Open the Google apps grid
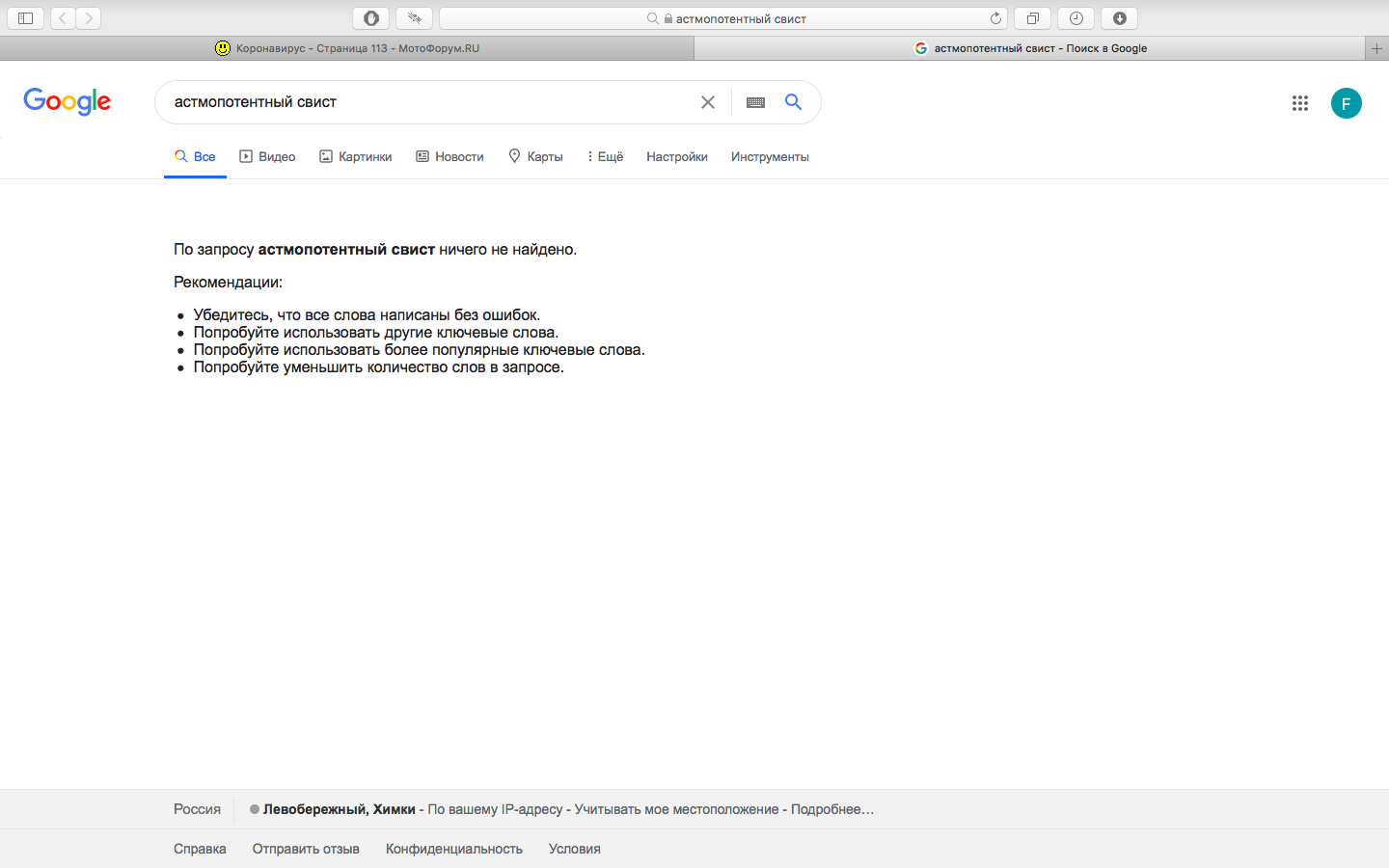This screenshot has width=1389, height=868. pos(1299,103)
